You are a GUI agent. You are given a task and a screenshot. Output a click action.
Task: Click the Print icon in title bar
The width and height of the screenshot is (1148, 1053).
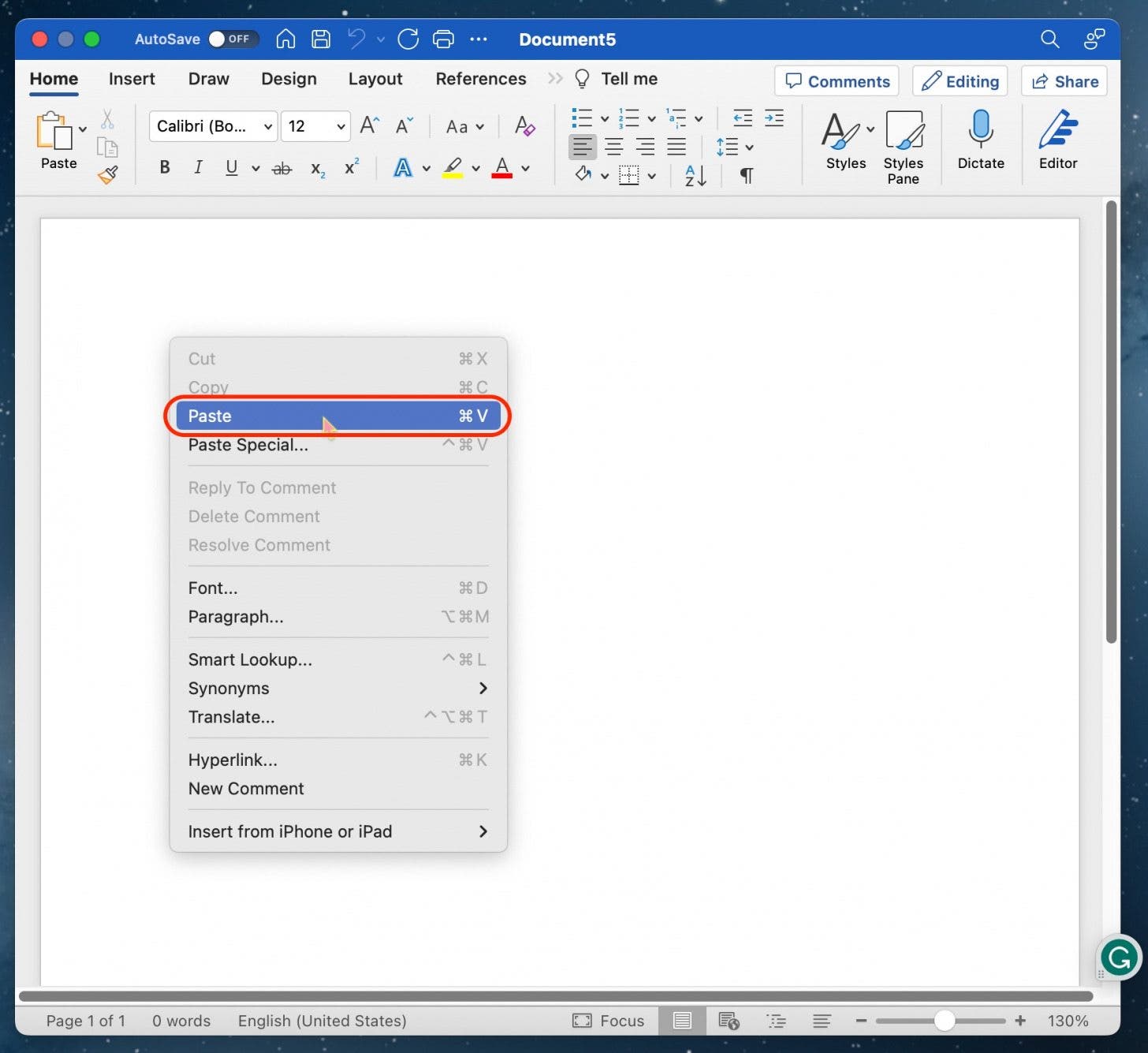444,39
